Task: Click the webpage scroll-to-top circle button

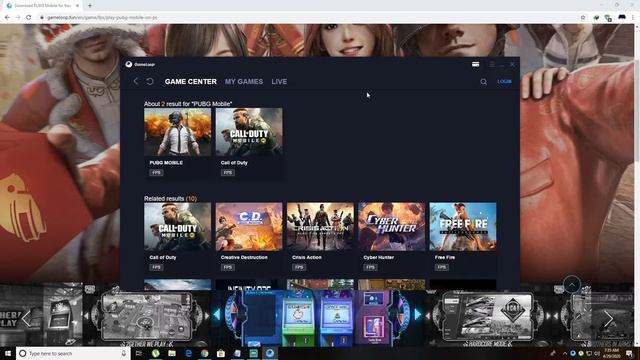Action: click(x=572, y=284)
